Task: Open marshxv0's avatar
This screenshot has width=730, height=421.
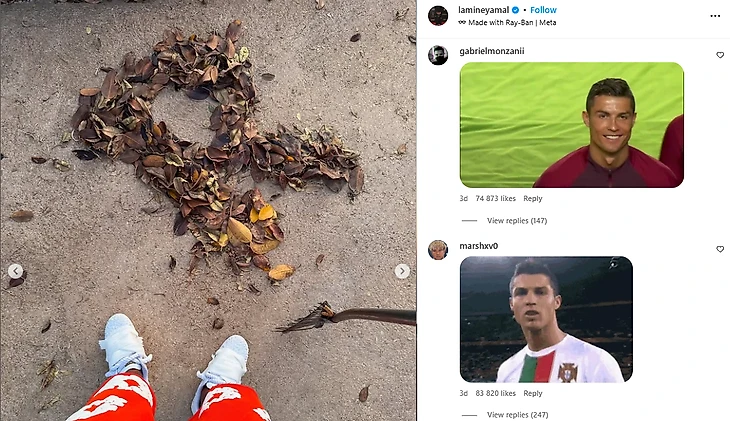Action: click(x=438, y=250)
